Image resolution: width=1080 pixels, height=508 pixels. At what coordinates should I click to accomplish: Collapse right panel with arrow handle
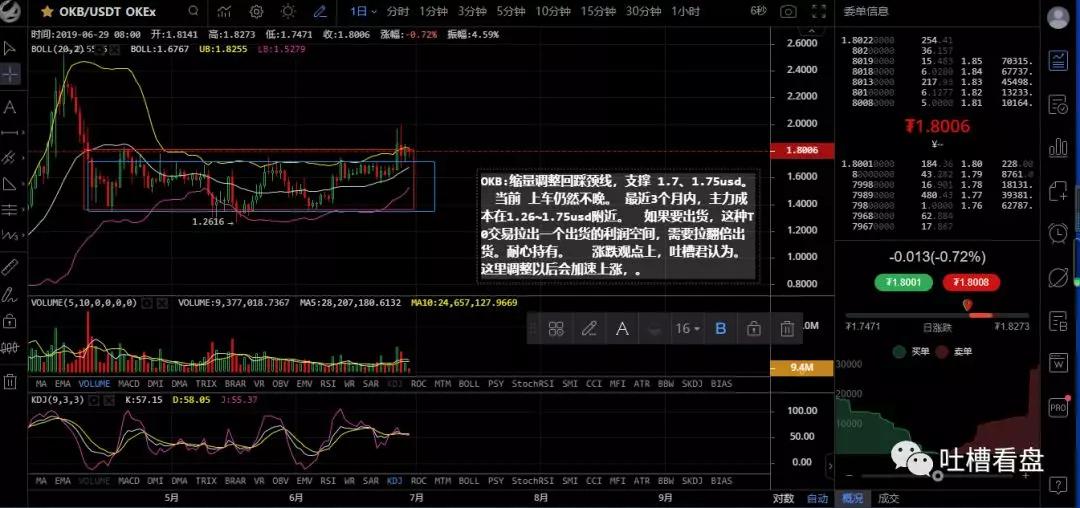click(x=830, y=466)
